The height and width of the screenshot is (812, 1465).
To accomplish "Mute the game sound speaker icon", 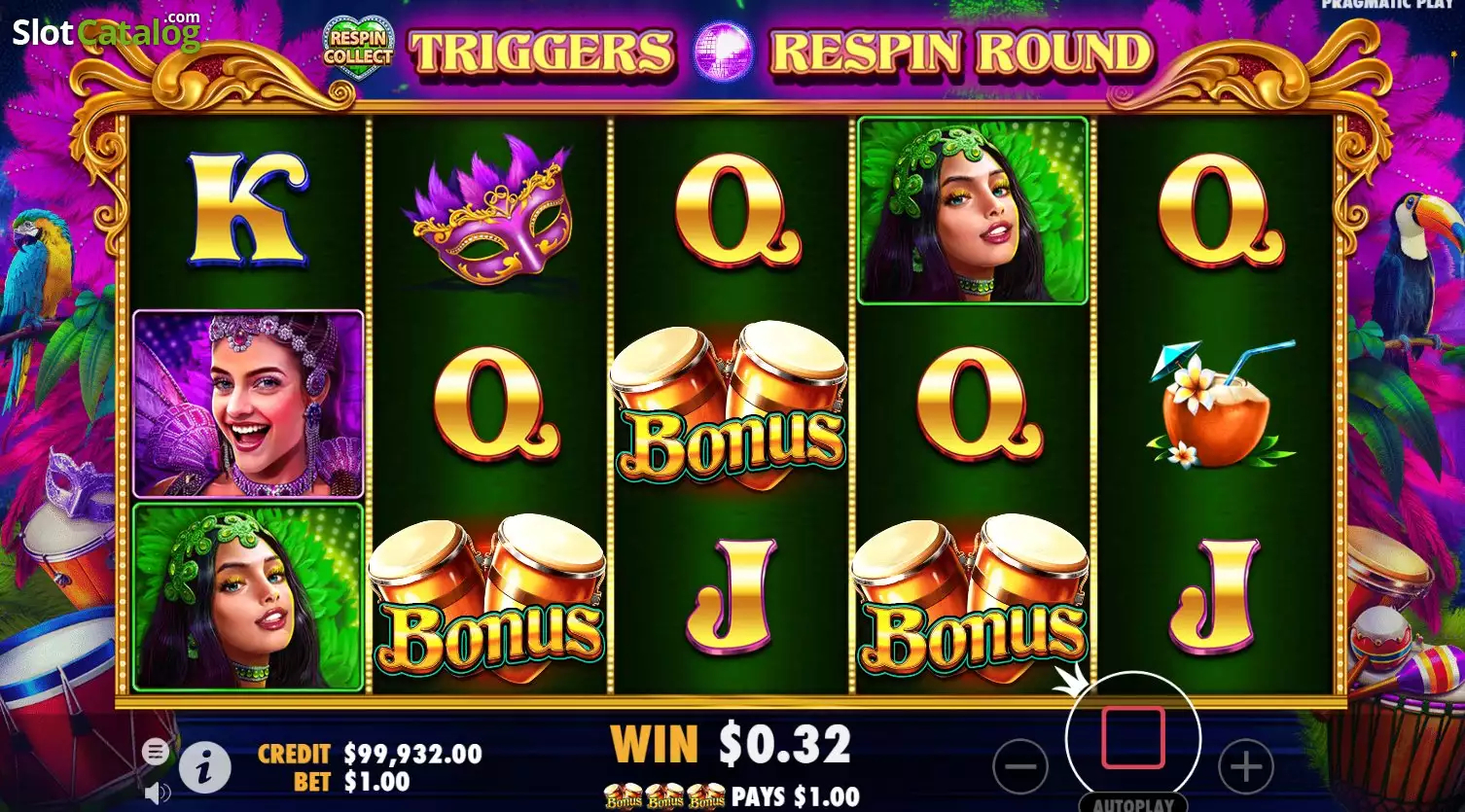I will [x=157, y=794].
